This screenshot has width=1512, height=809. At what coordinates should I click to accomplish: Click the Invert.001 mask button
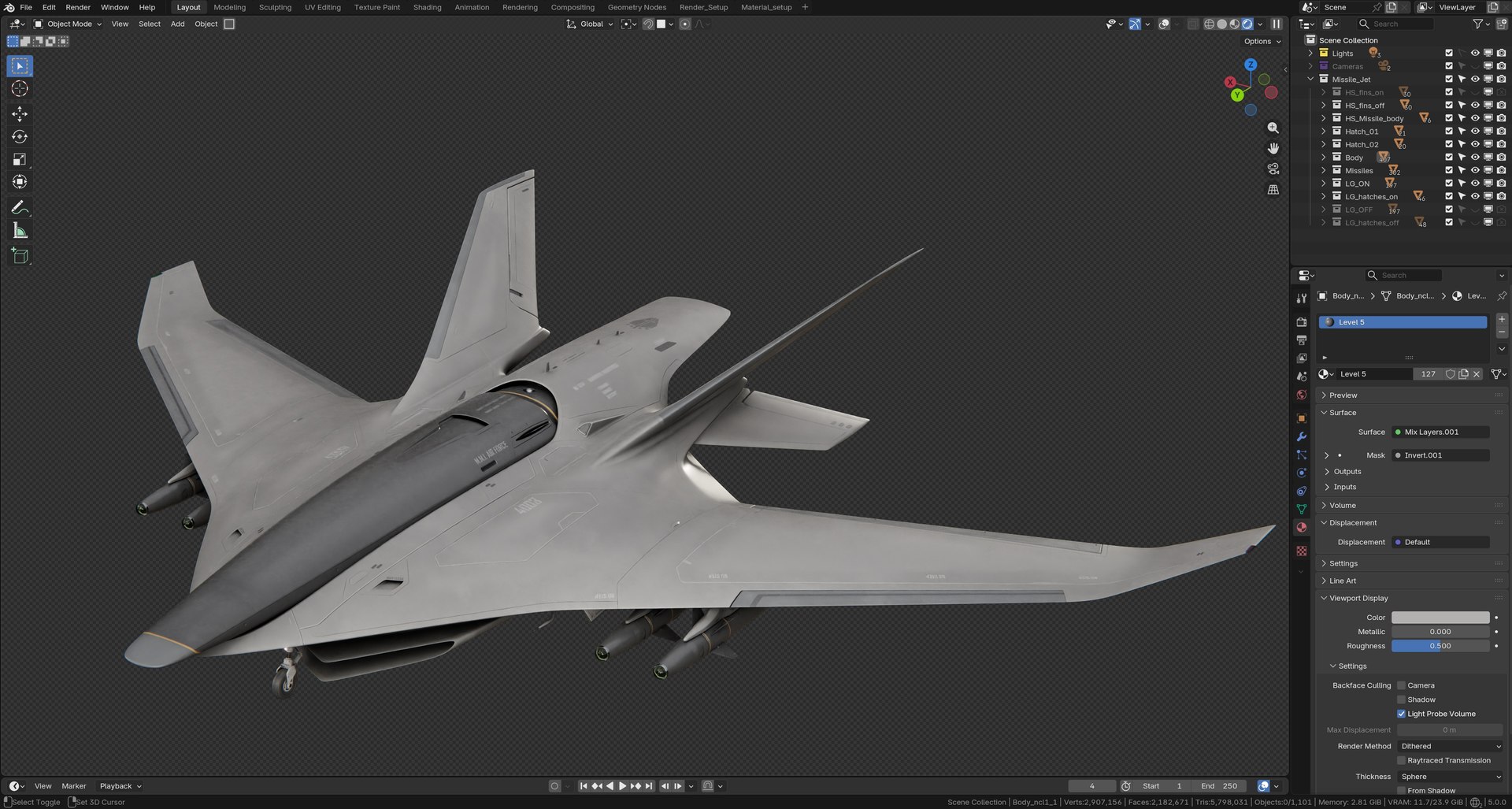1440,455
